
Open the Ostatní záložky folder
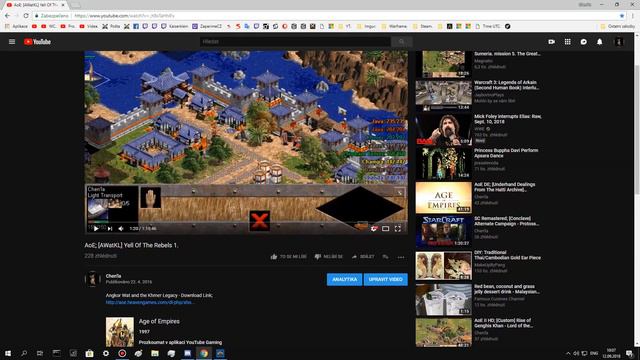tap(617, 26)
